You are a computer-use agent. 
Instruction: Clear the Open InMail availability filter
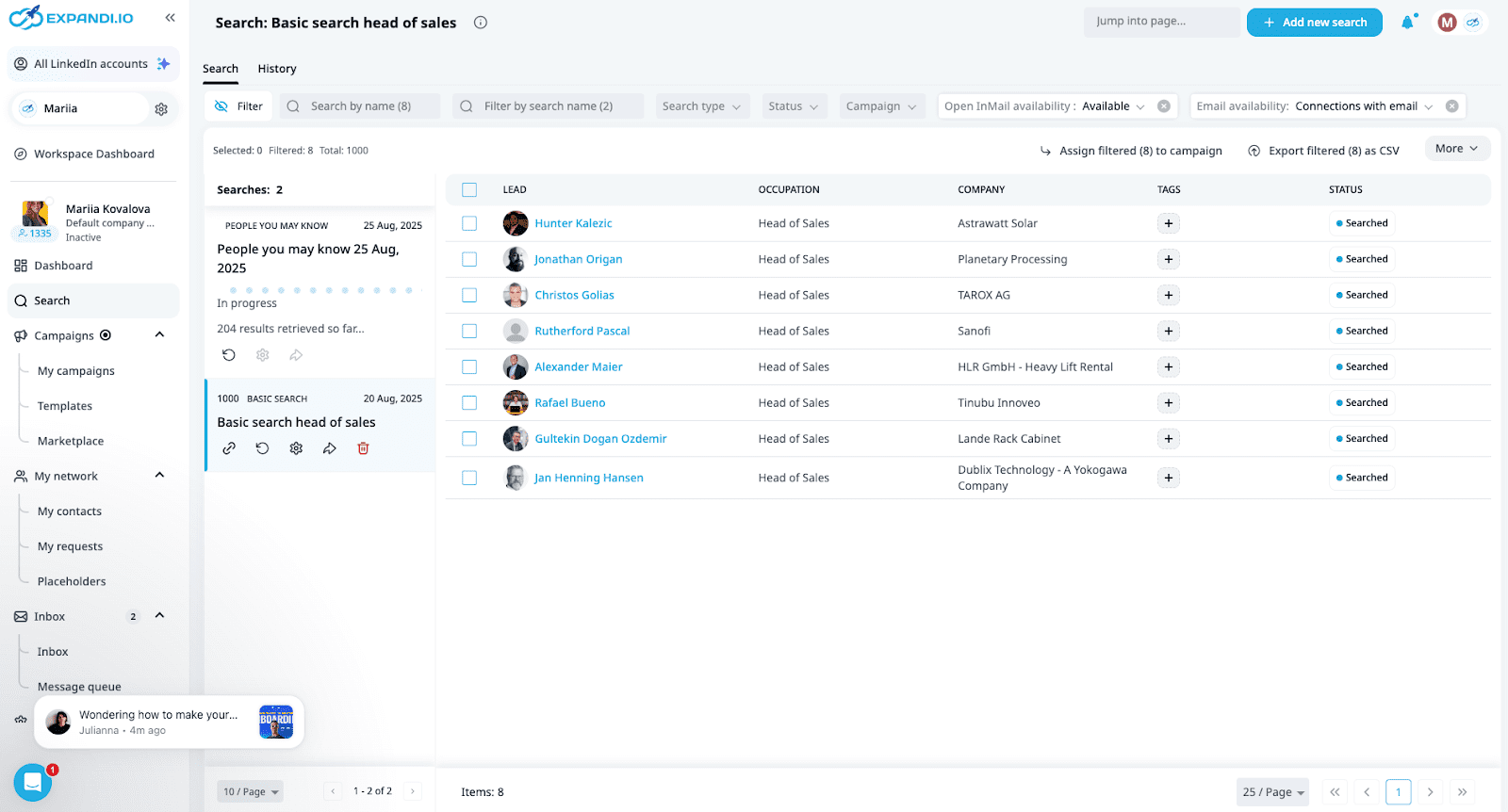click(x=1164, y=106)
